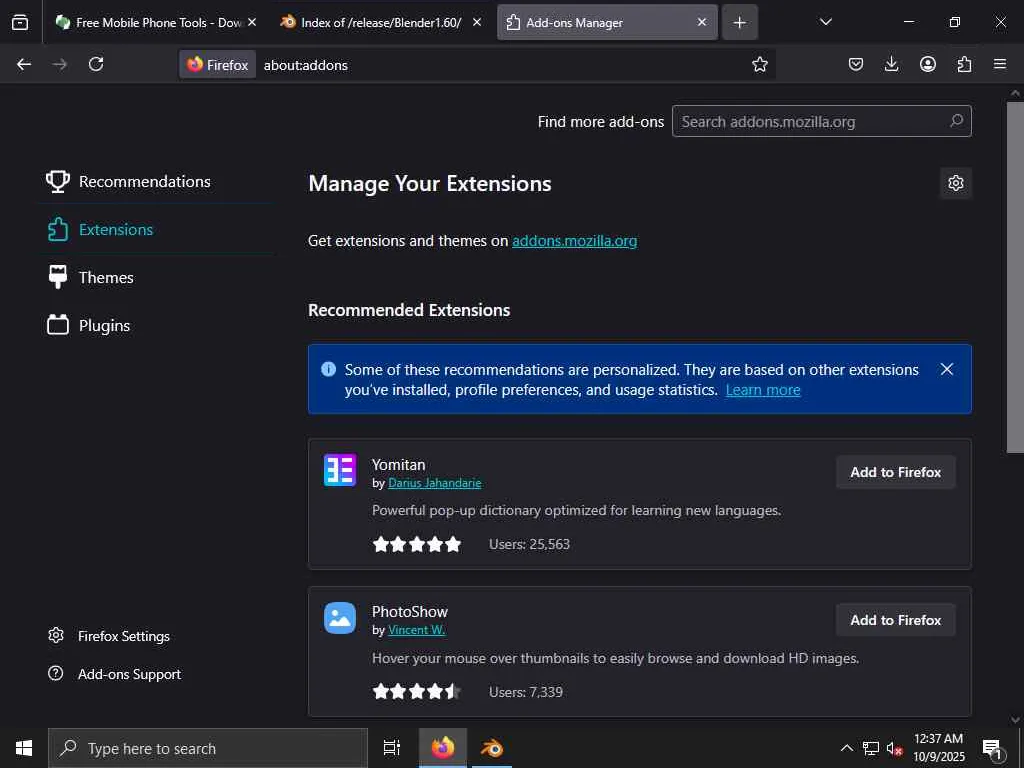Click the PhotoShow star rating
Screen dimensions: 1024x768
(x=417, y=692)
